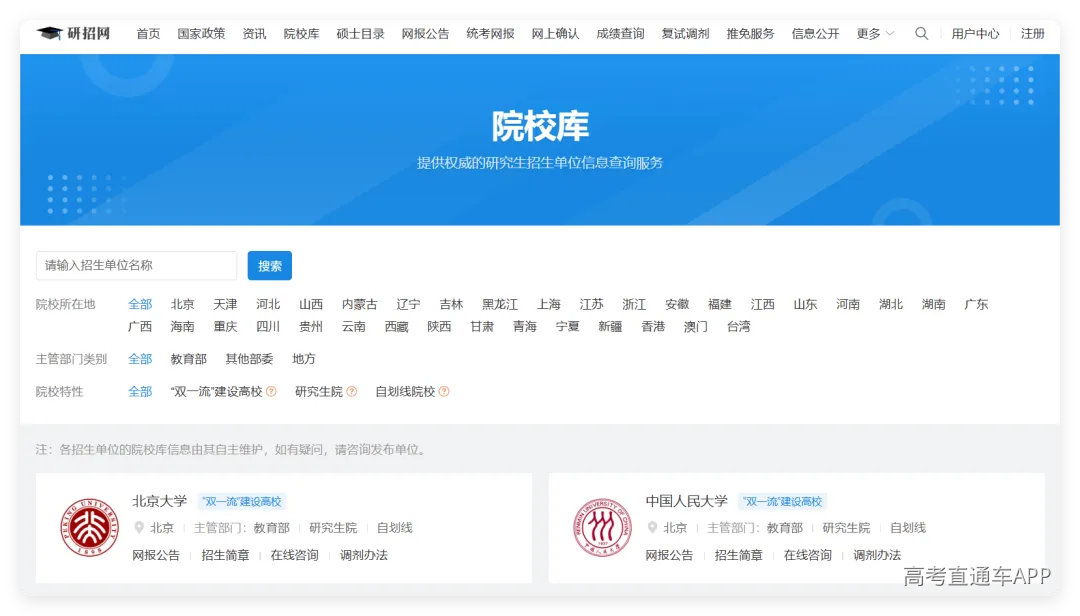Open 中国人民大学 调剂办法 link
Screen dimensions: 1080x616
[877, 555]
